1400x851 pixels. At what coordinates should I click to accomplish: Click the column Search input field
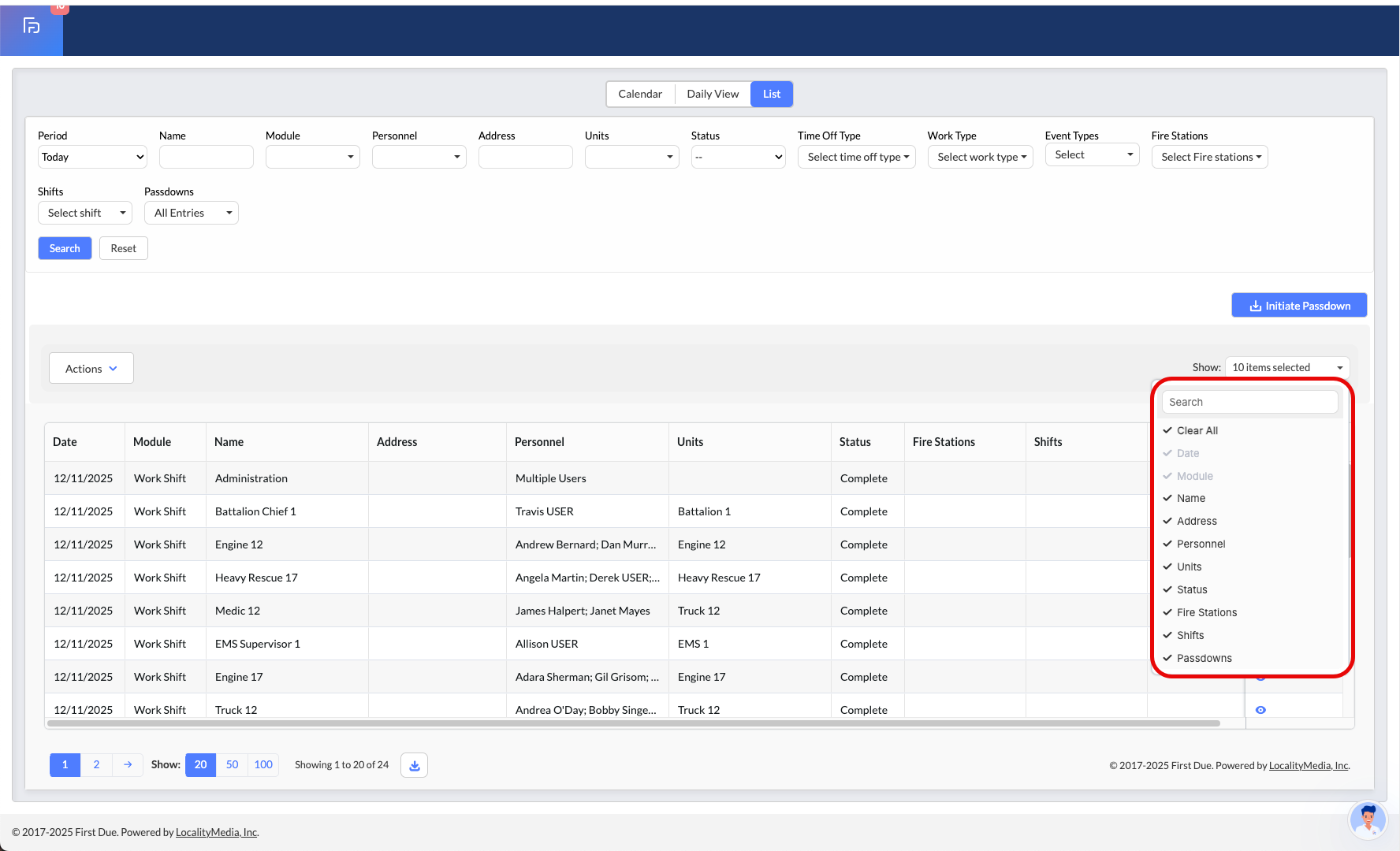[1249, 402]
